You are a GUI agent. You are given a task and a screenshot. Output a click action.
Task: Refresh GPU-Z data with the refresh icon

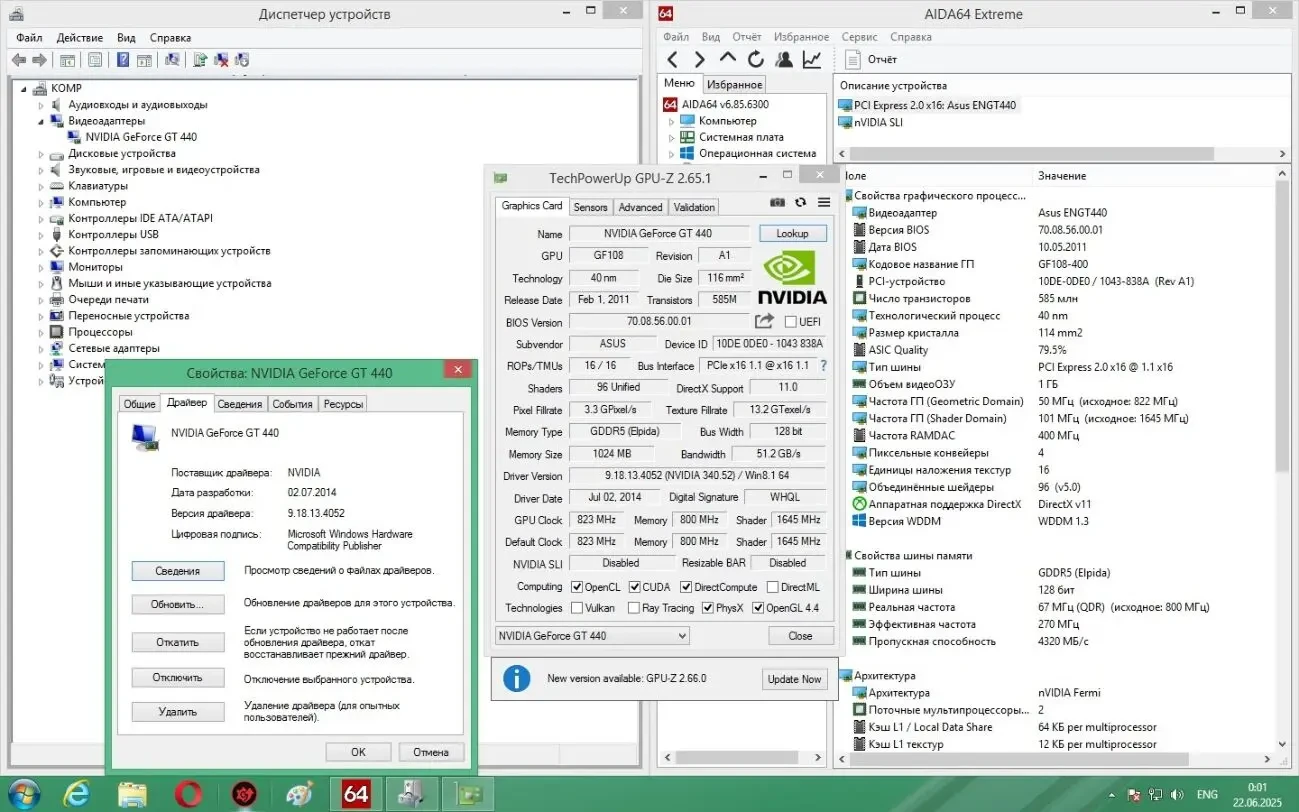800,202
